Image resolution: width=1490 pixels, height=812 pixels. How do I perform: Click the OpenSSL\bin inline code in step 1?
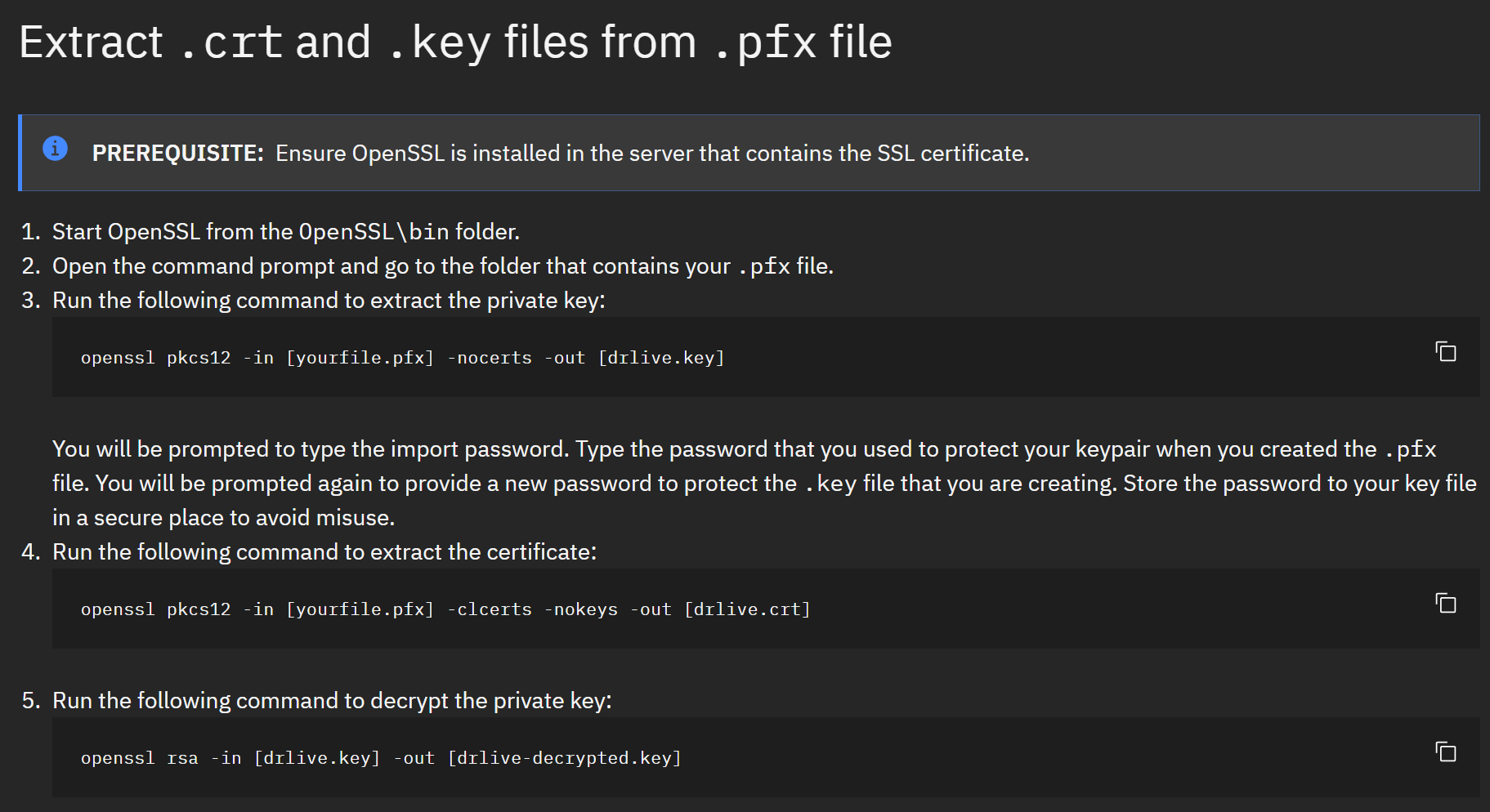point(374,232)
